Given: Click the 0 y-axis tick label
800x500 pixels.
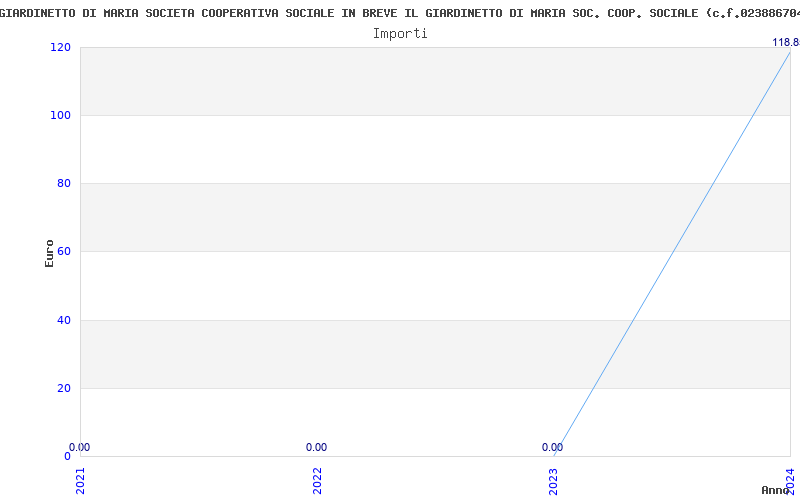Looking at the screenshot, I should (67, 456).
